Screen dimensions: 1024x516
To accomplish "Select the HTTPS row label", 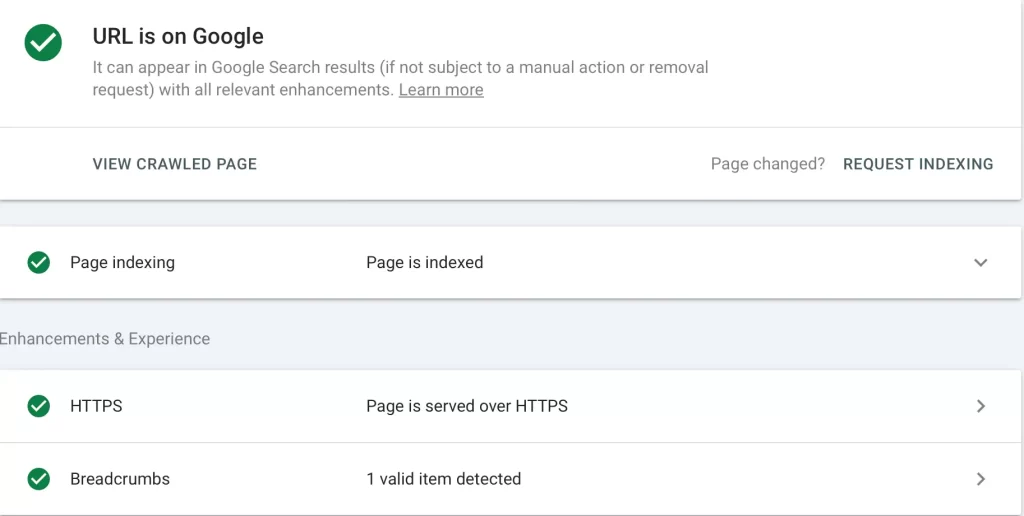I will (96, 406).
